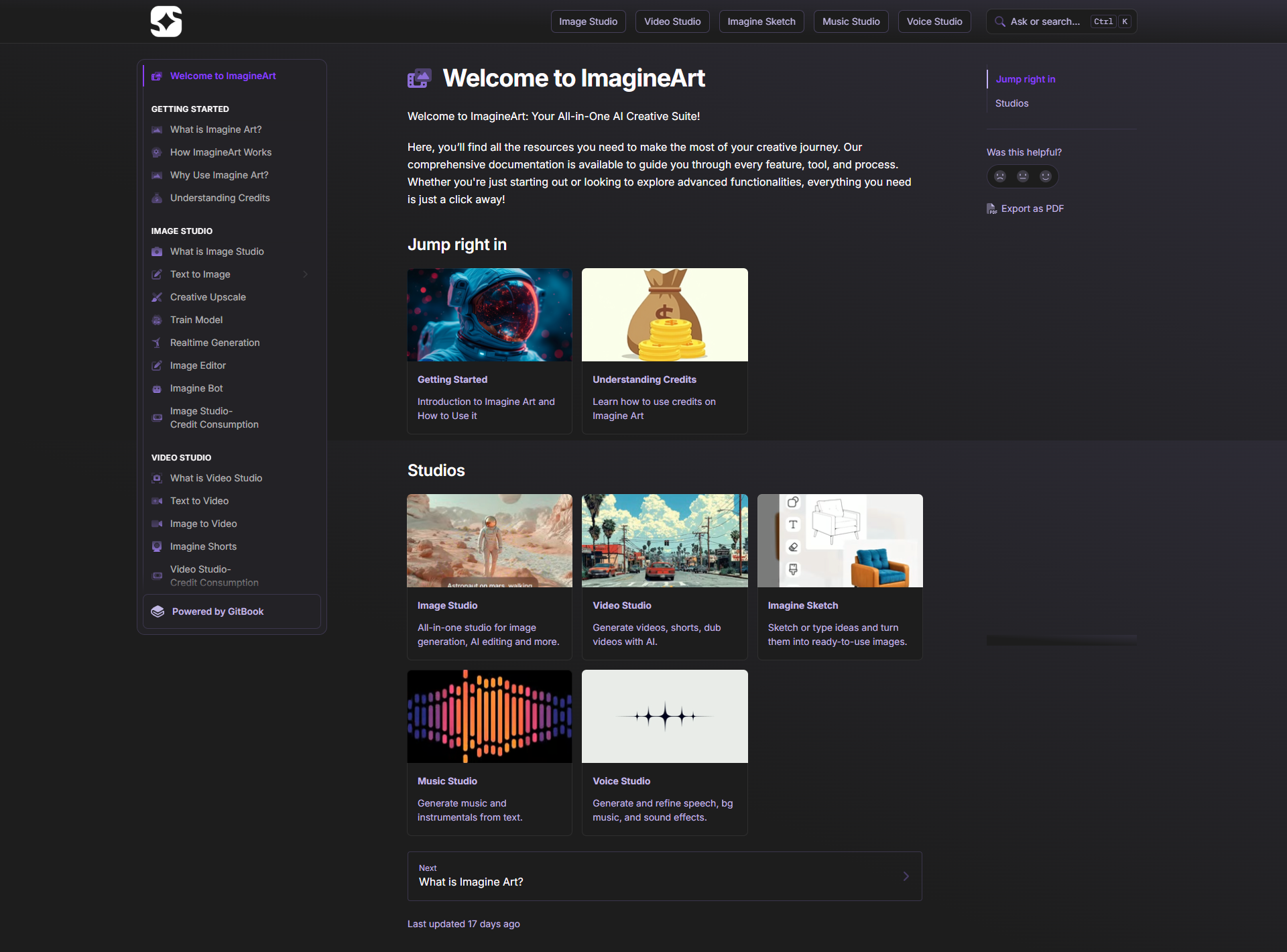
Task: Expand the Text to Image submenu chevron
Action: point(306,274)
